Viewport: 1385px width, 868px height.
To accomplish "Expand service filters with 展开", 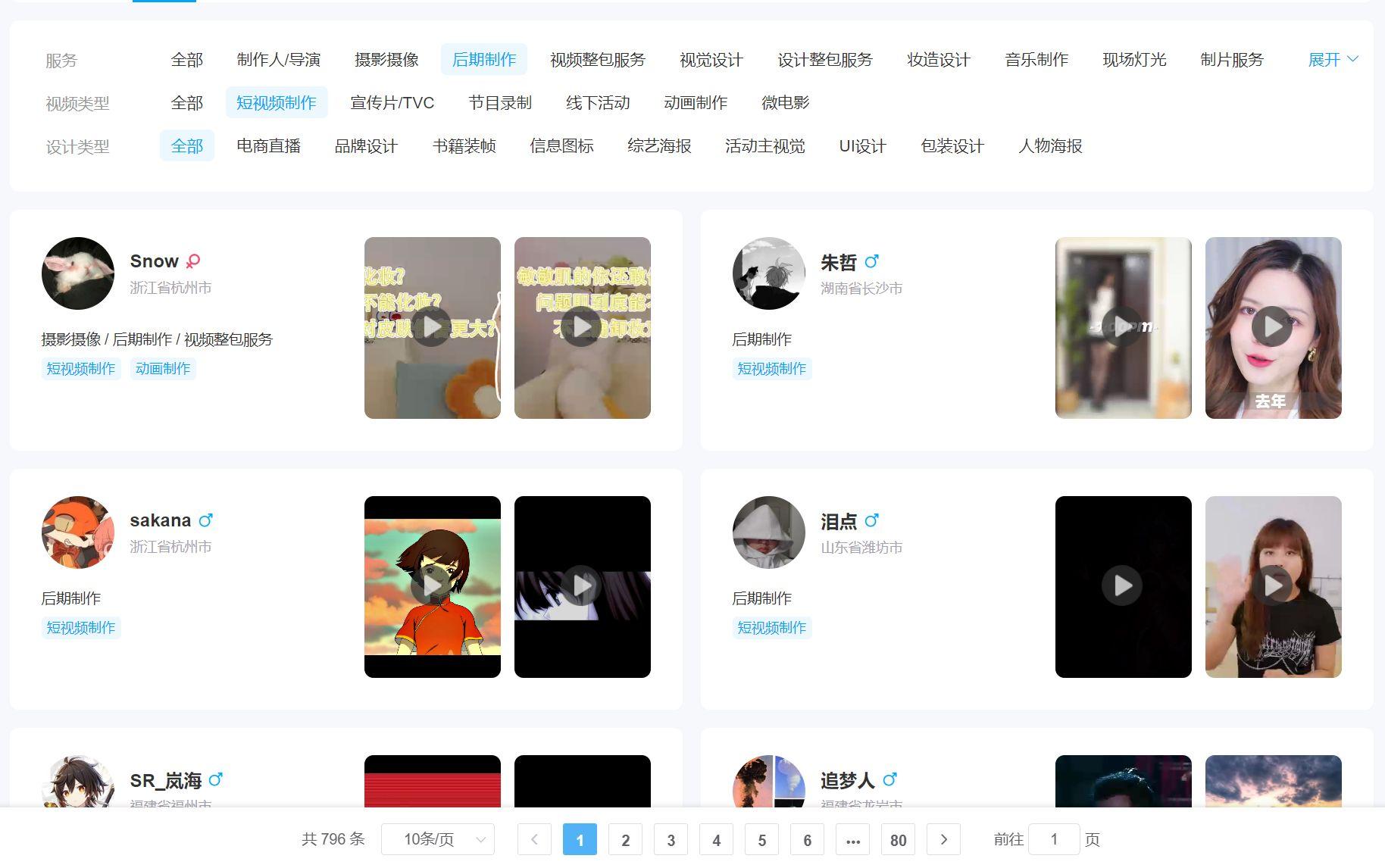I will click(1332, 60).
